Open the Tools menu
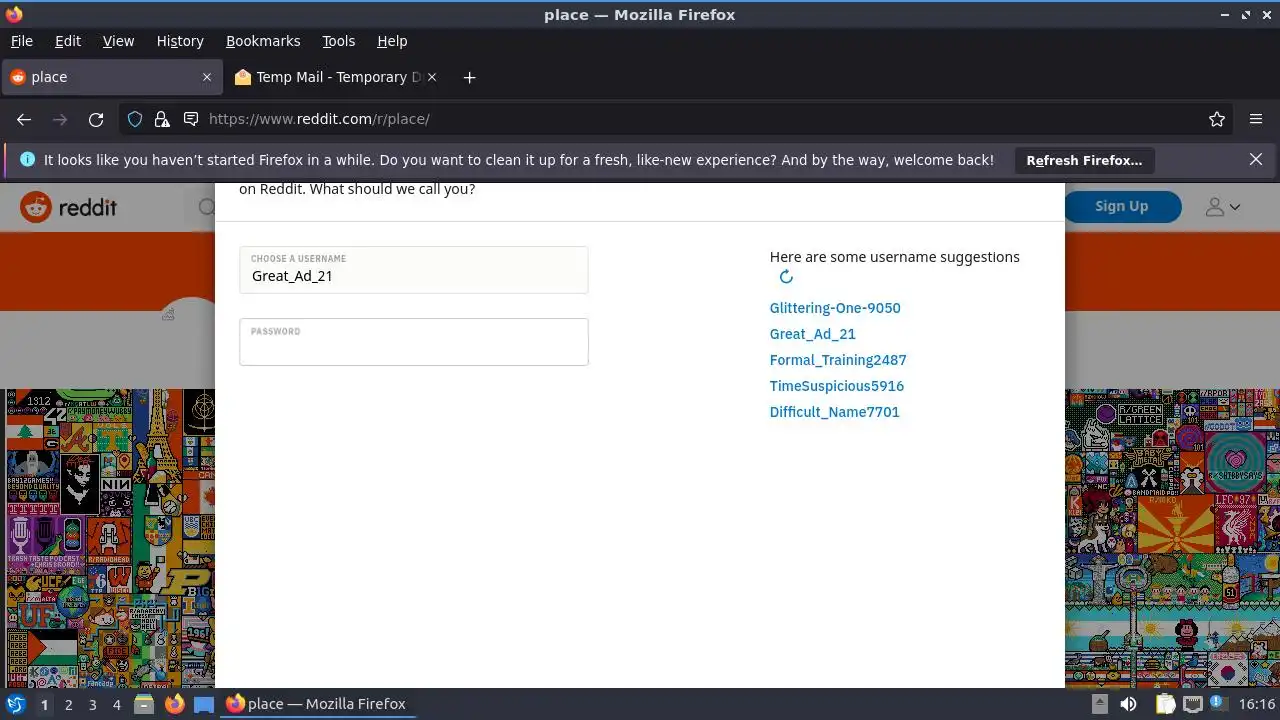This screenshot has width=1280, height=720. coord(338,41)
